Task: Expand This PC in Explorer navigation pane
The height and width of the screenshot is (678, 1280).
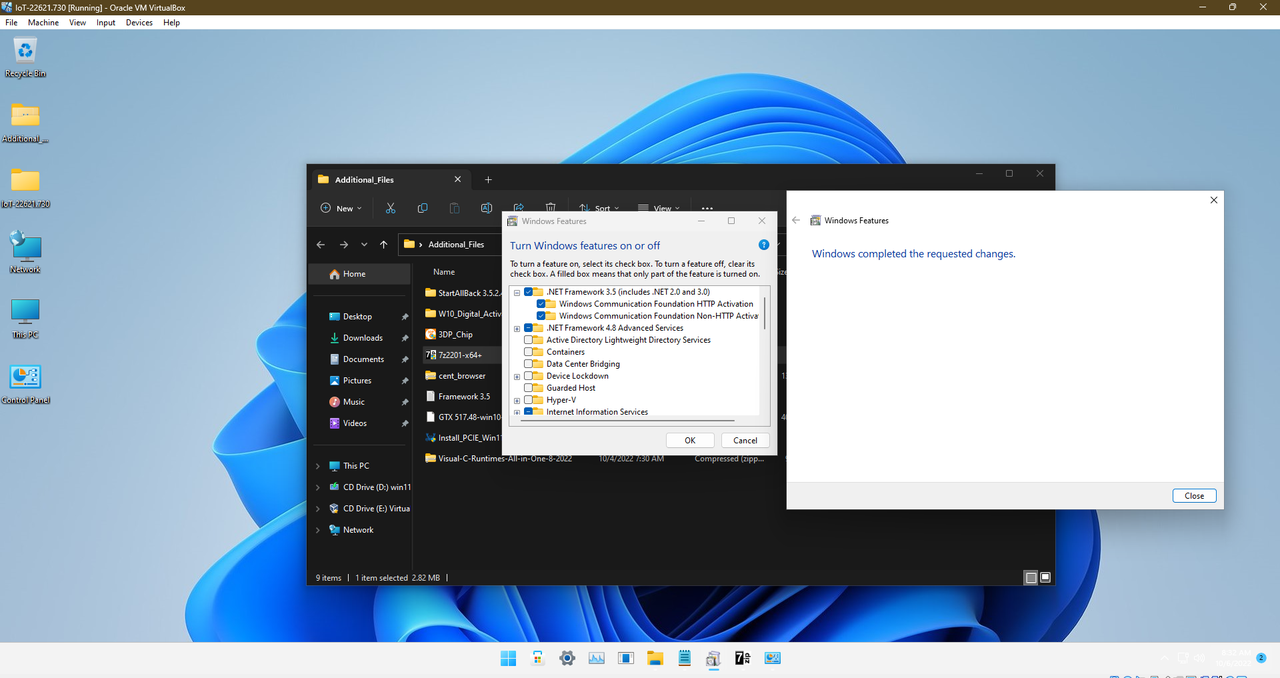Action: click(318, 466)
